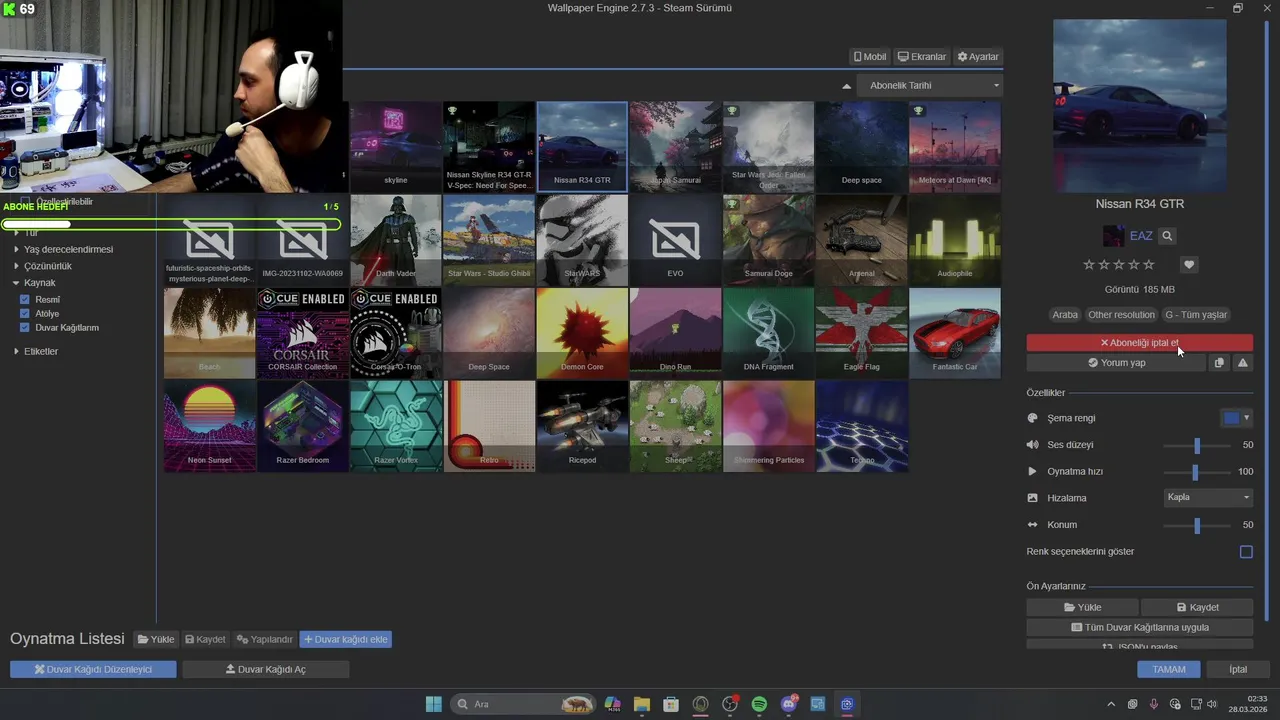The height and width of the screenshot is (720, 1280).
Task: Open Spotify from the taskbar
Action: pyautogui.click(x=759, y=704)
